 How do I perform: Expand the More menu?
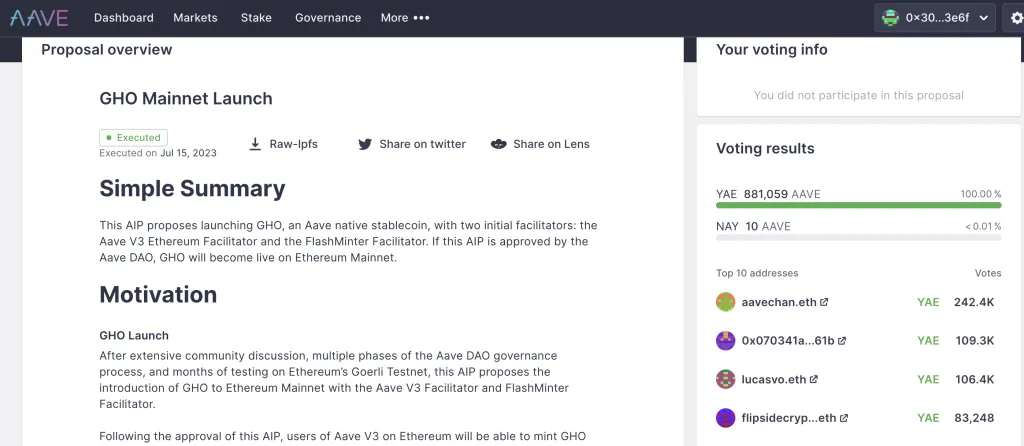[405, 18]
